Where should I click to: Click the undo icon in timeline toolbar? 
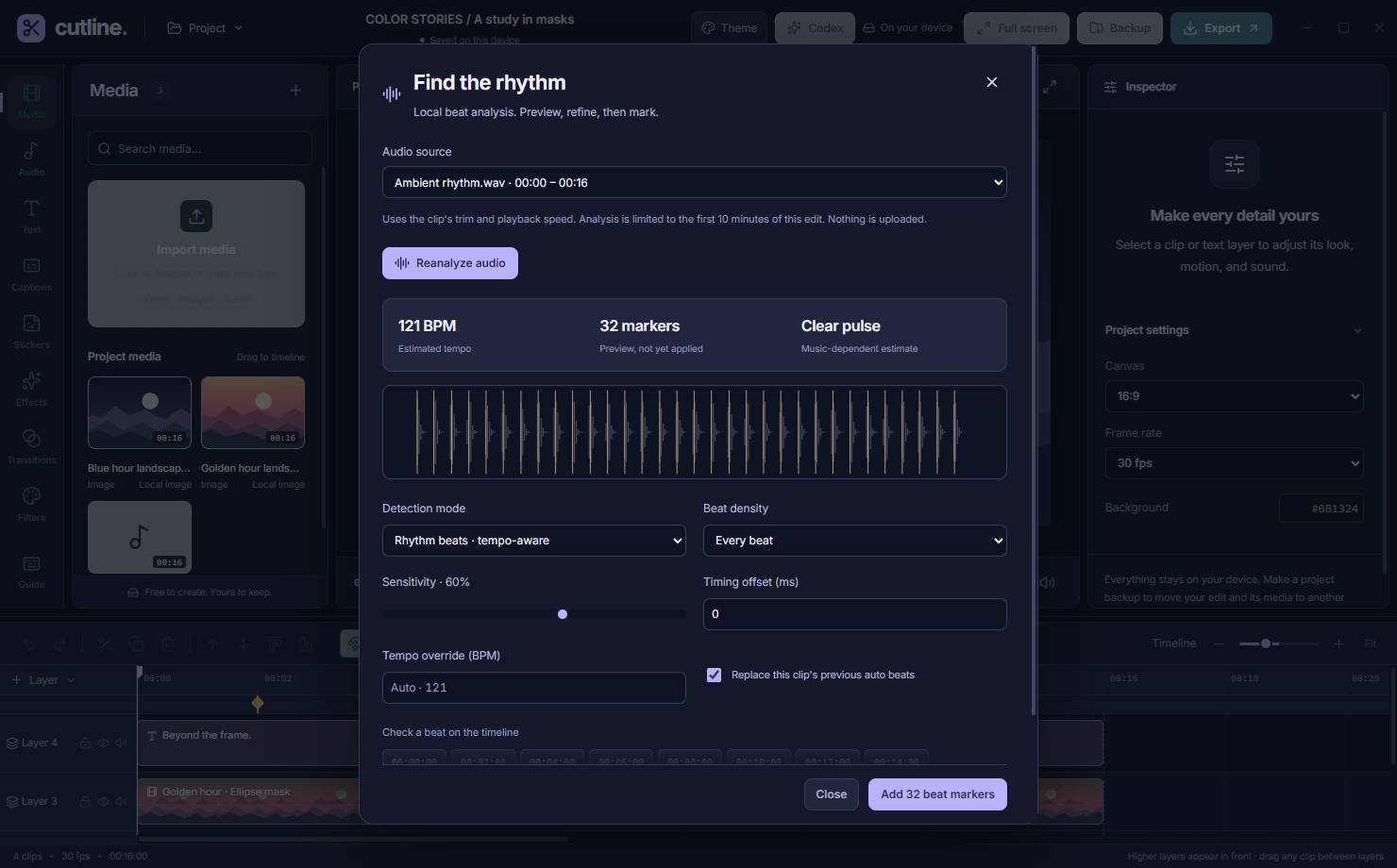click(28, 644)
